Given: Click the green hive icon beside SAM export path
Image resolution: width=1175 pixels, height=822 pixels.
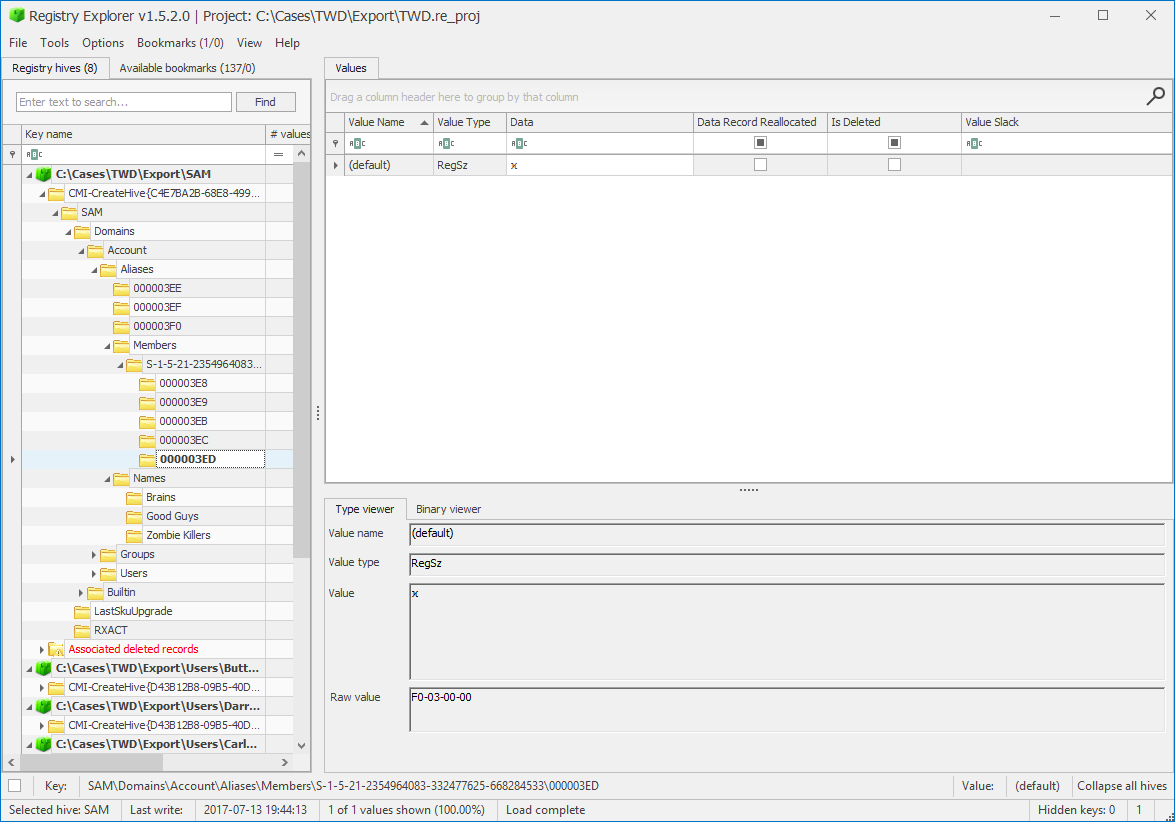Looking at the screenshot, I should (x=44, y=173).
